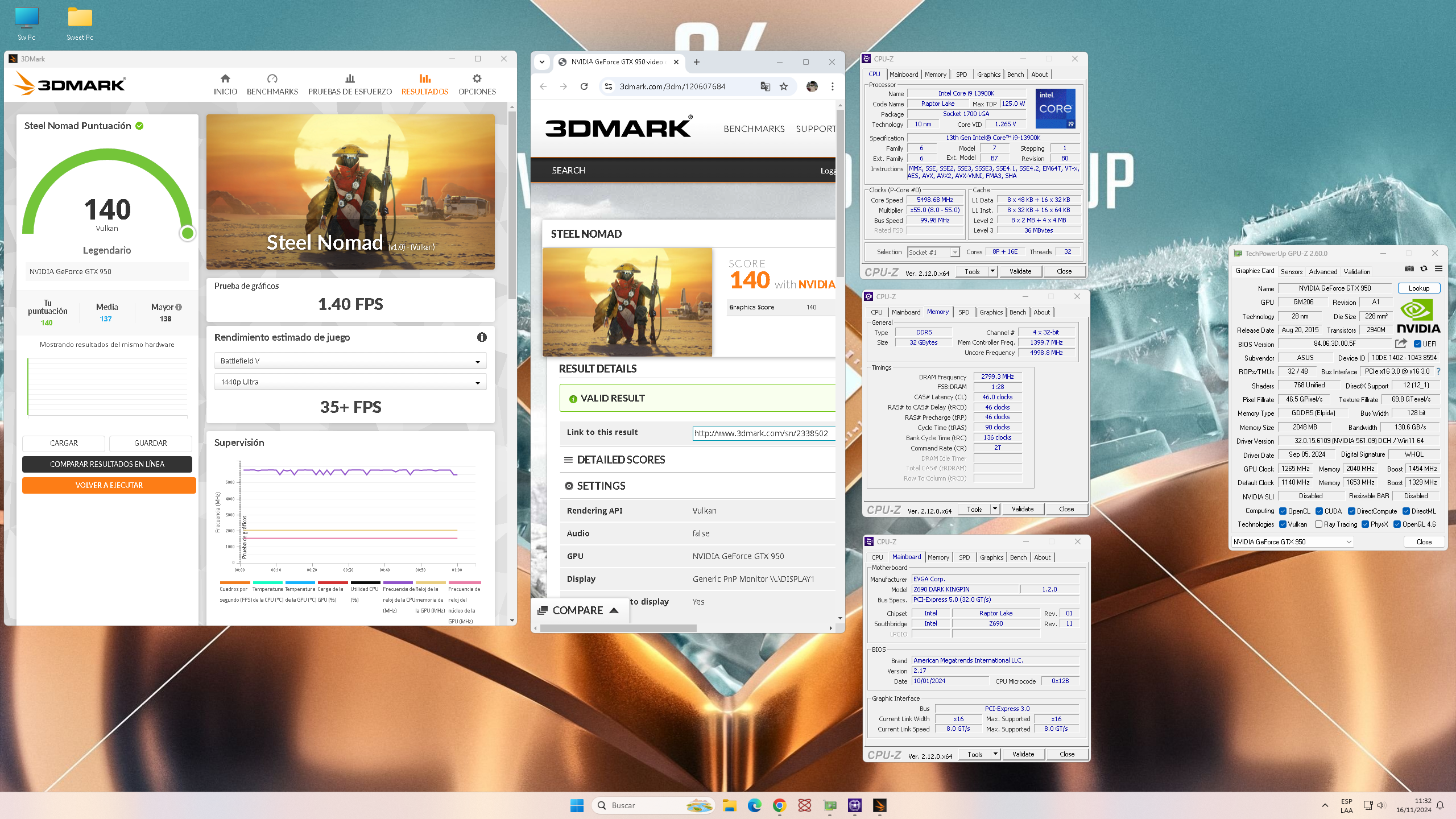Image resolution: width=1456 pixels, height=819 pixels.
Task: Click 3DMark window vertical scrollbar
Action: [x=512, y=205]
